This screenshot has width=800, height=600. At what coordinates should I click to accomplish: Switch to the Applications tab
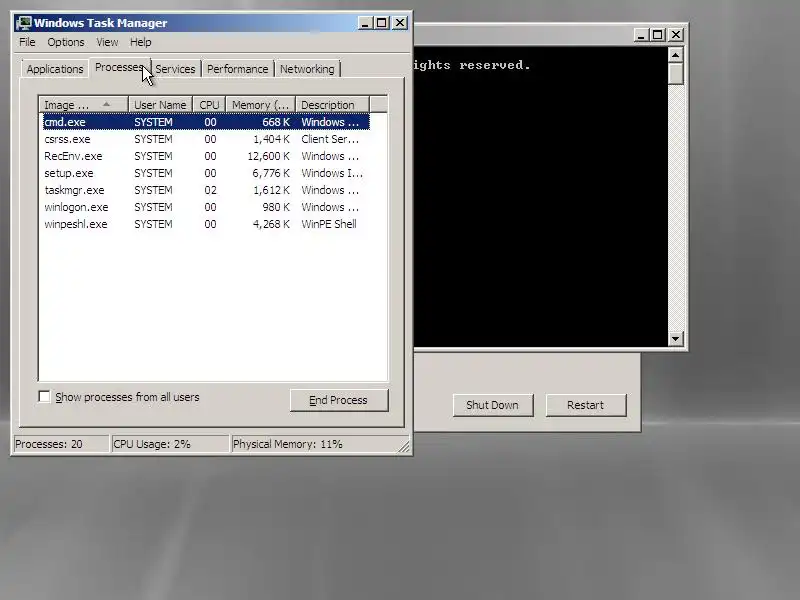(x=55, y=69)
